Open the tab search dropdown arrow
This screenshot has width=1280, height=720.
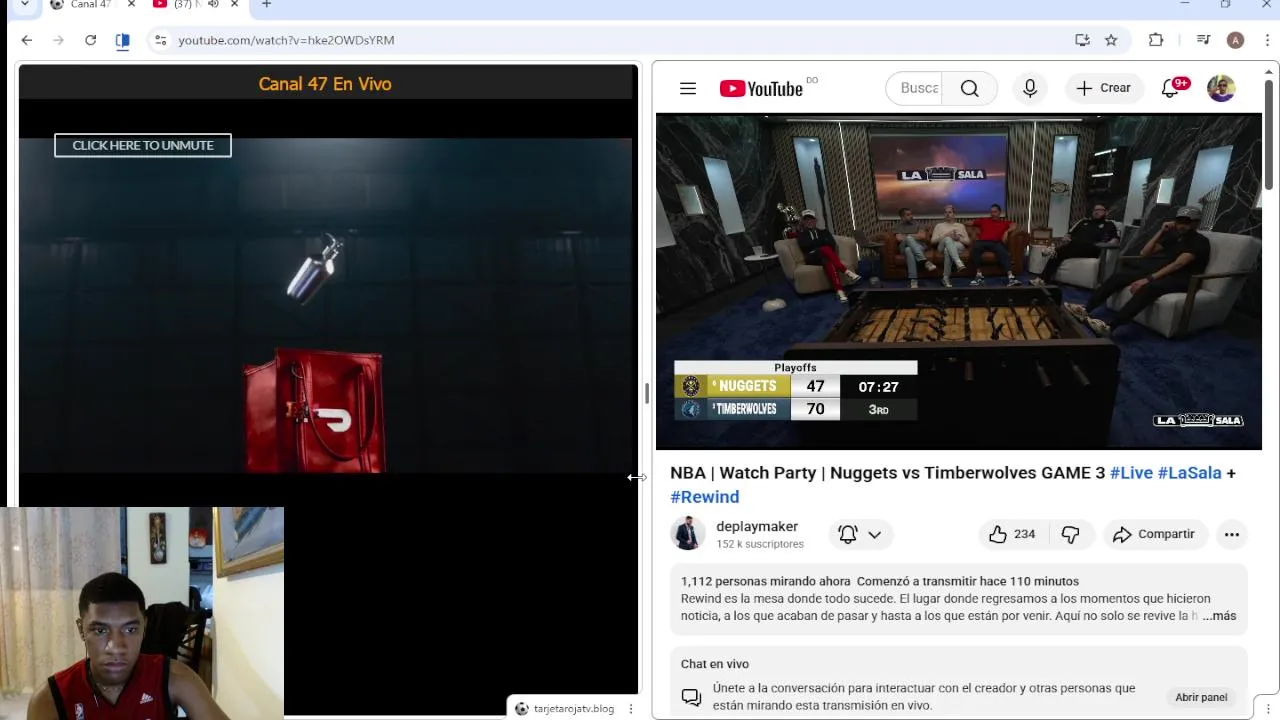coord(25,5)
